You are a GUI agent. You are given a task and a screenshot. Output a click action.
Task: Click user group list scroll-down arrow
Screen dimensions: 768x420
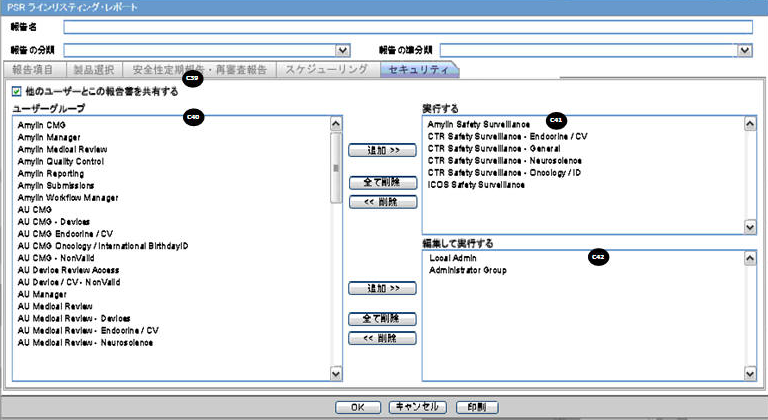point(336,374)
